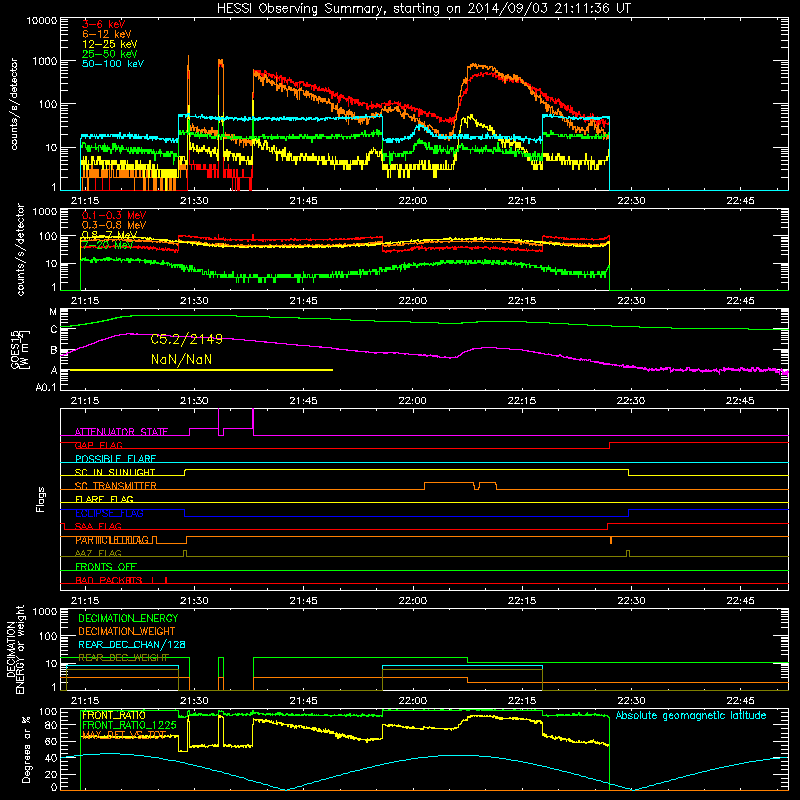The width and height of the screenshot is (800, 800).
Task: Click the Flags y-axis title
Action: click(x=41, y=499)
